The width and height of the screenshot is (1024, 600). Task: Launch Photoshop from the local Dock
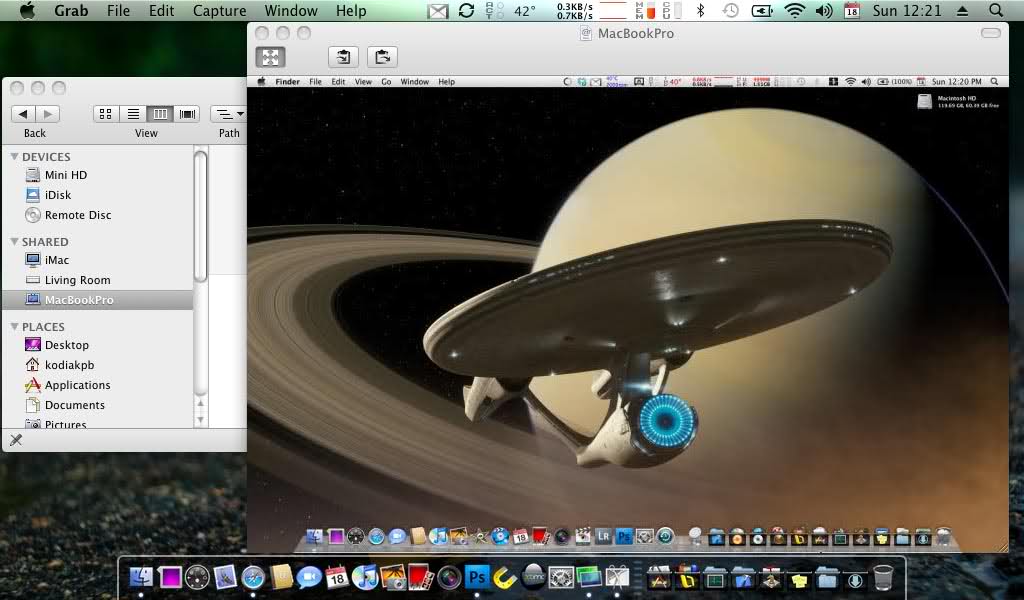pos(477,577)
